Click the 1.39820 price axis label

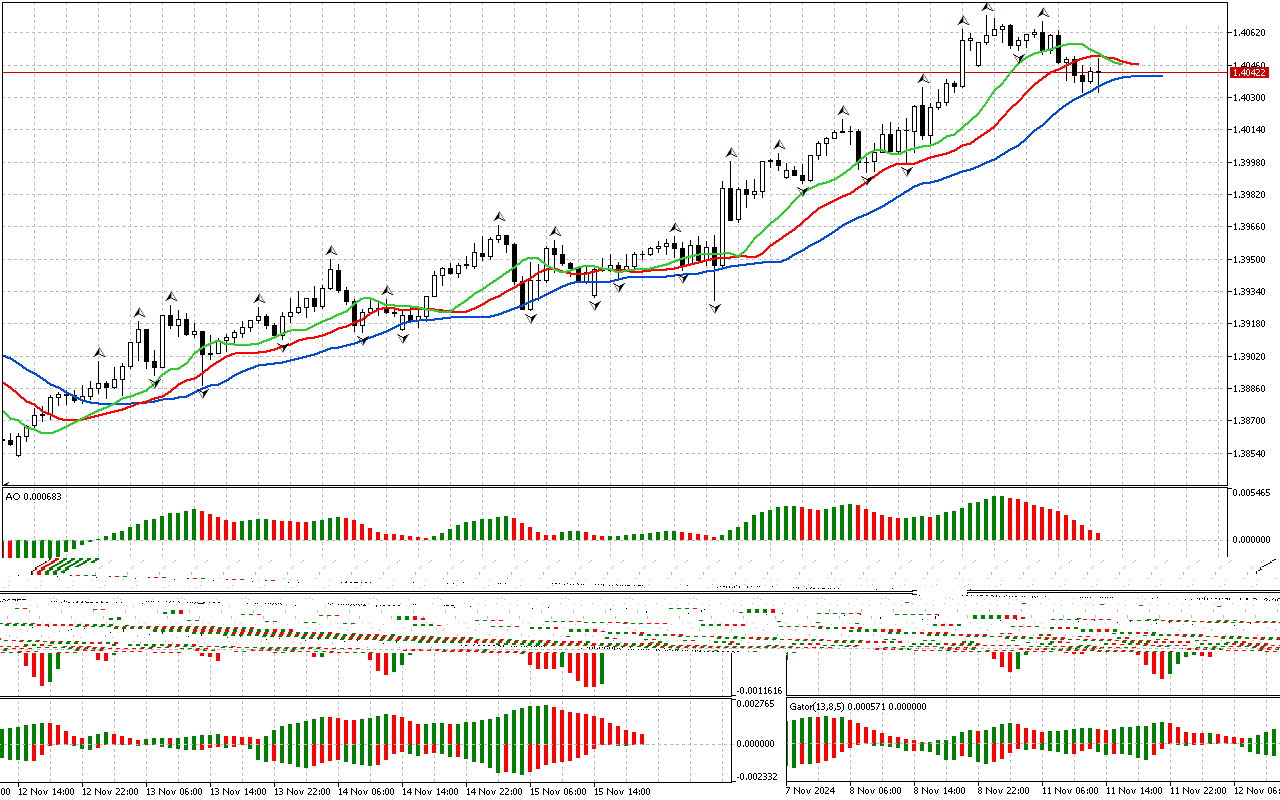pos(1250,195)
